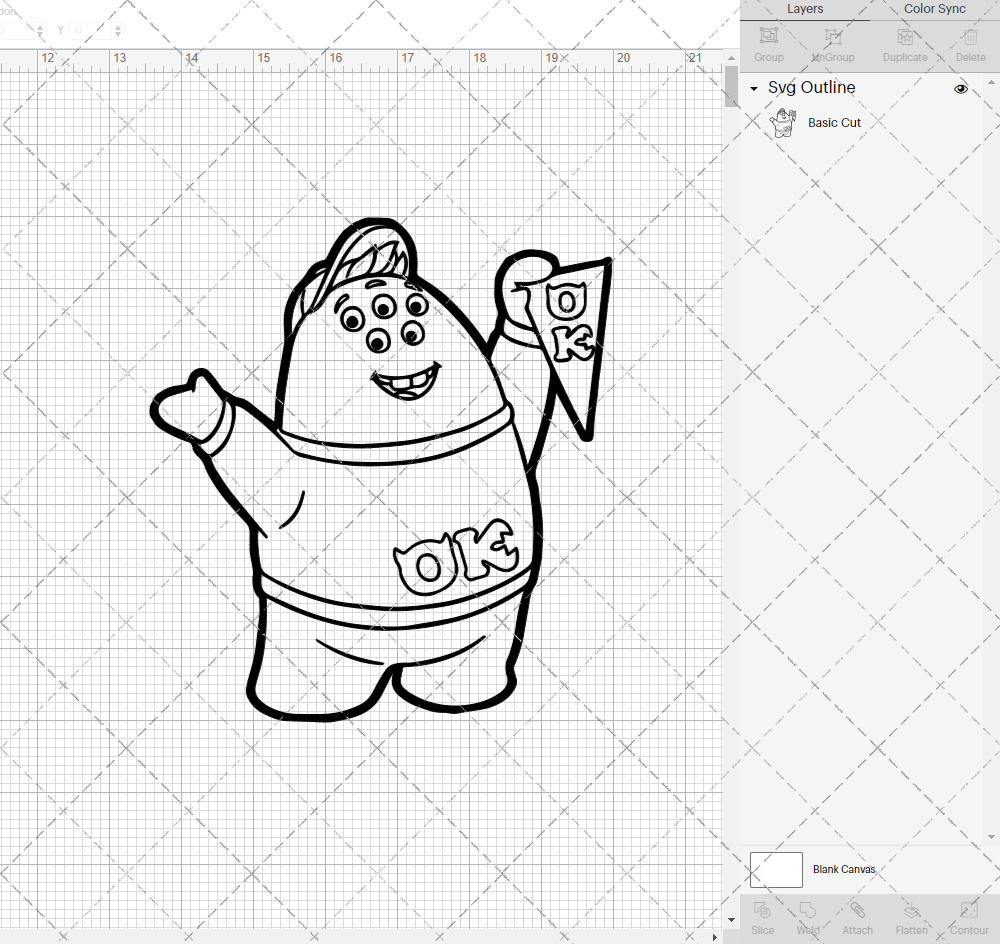
Task: Select the monster outline artwork on canvas
Action: pyautogui.click(x=381, y=470)
